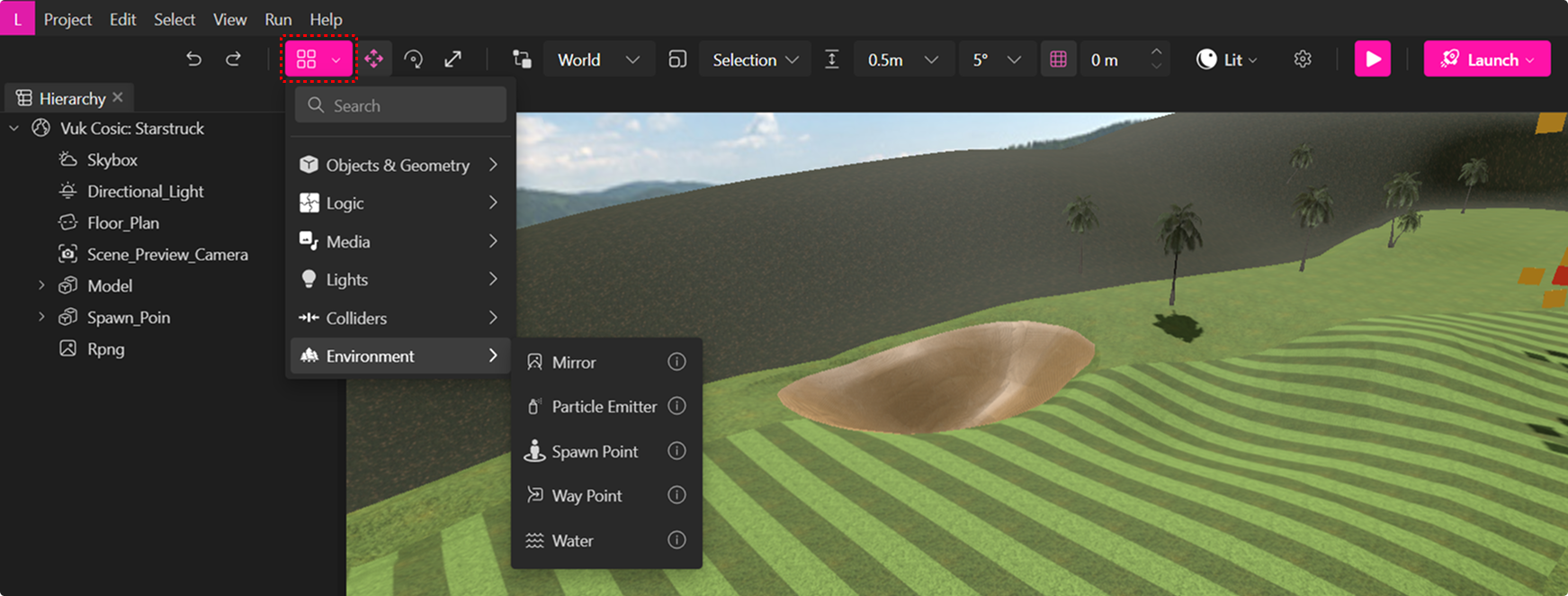Select the scale tool
The width and height of the screenshot is (1568, 596).
pyautogui.click(x=453, y=59)
